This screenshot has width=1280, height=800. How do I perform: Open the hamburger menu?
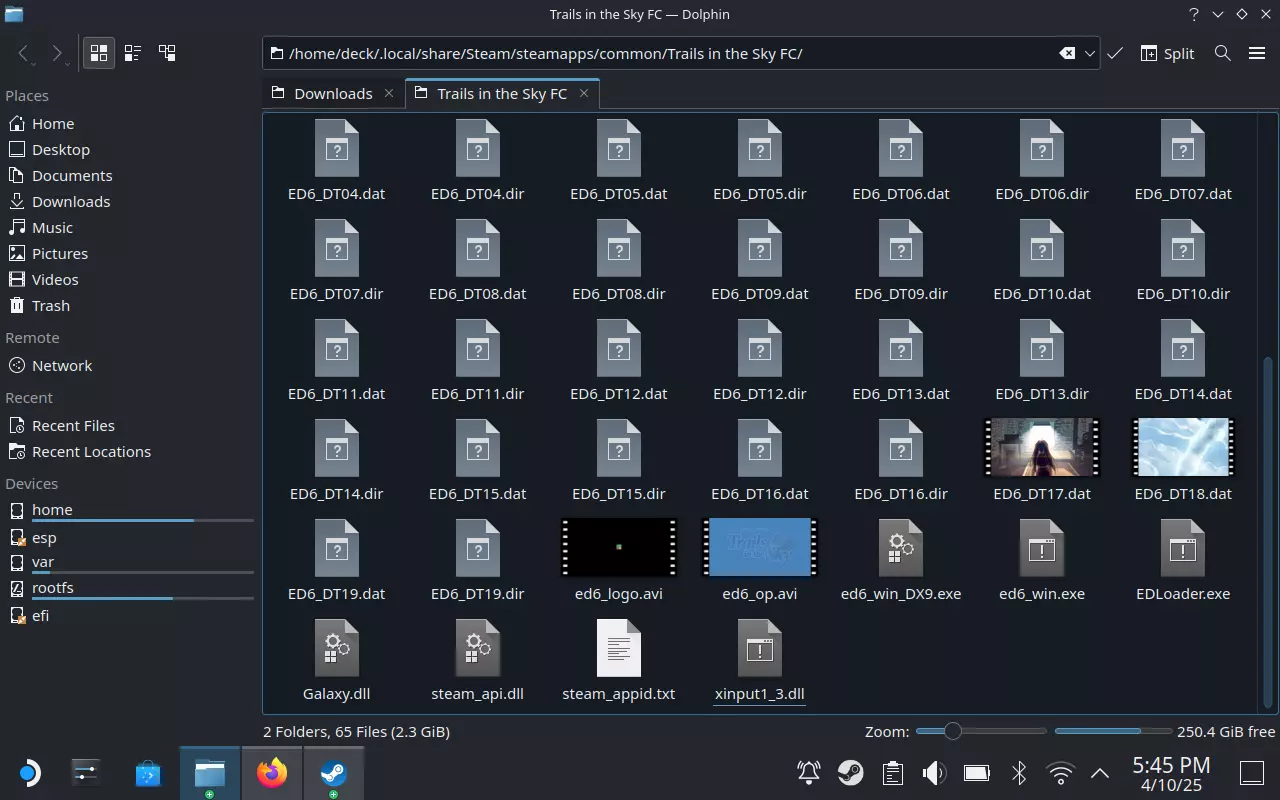click(x=1257, y=53)
